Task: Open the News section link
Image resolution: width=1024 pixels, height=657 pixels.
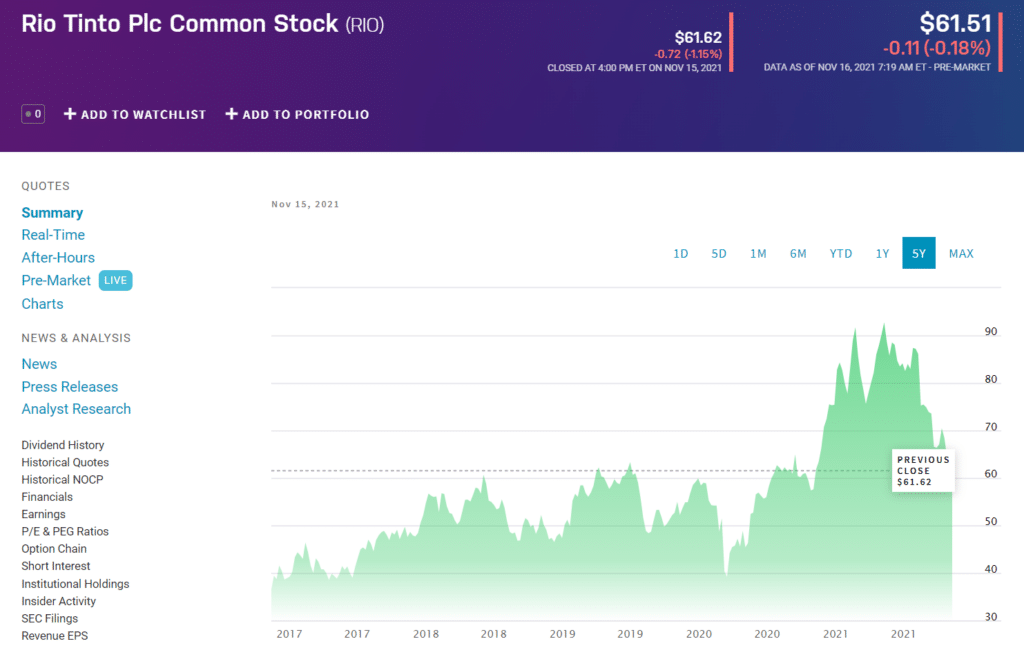Action: tap(39, 364)
